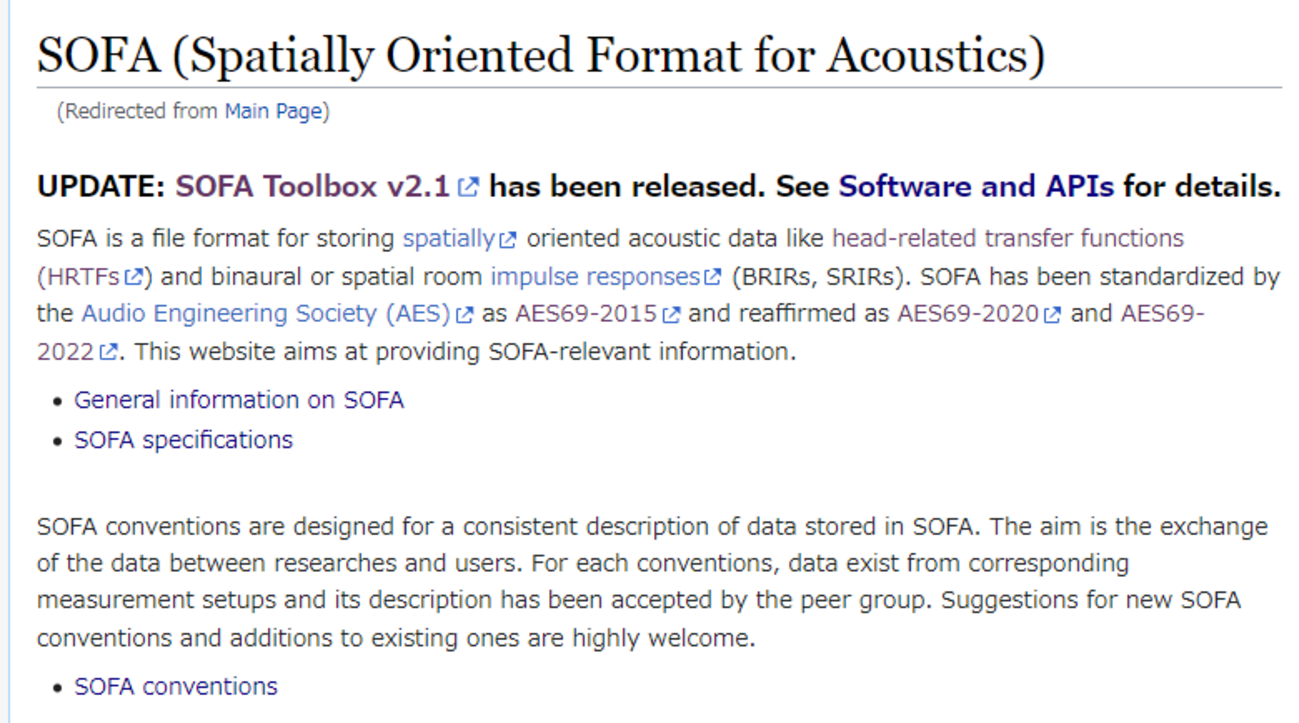The width and height of the screenshot is (1299, 723).
Task: Open the Software and APIs link
Action: point(976,187)
